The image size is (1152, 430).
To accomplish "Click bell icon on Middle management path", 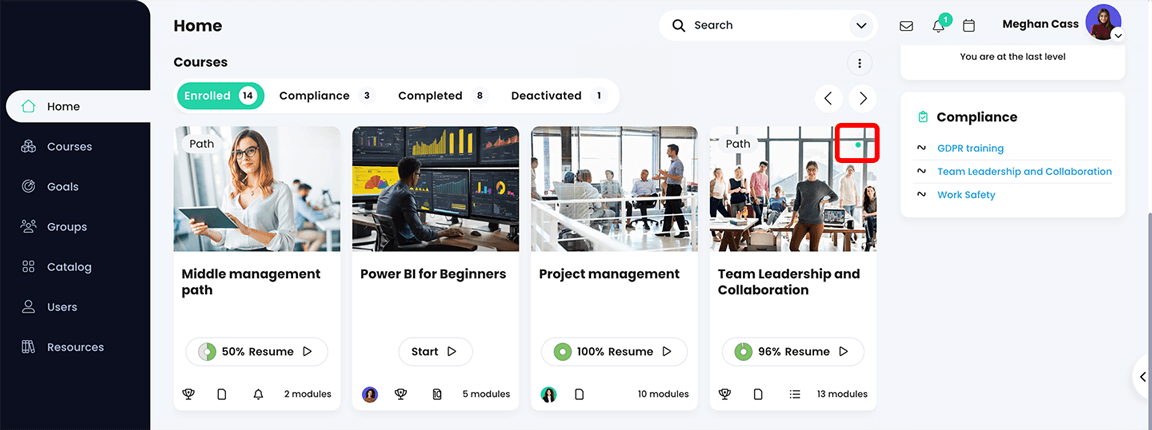I will 258,394.
